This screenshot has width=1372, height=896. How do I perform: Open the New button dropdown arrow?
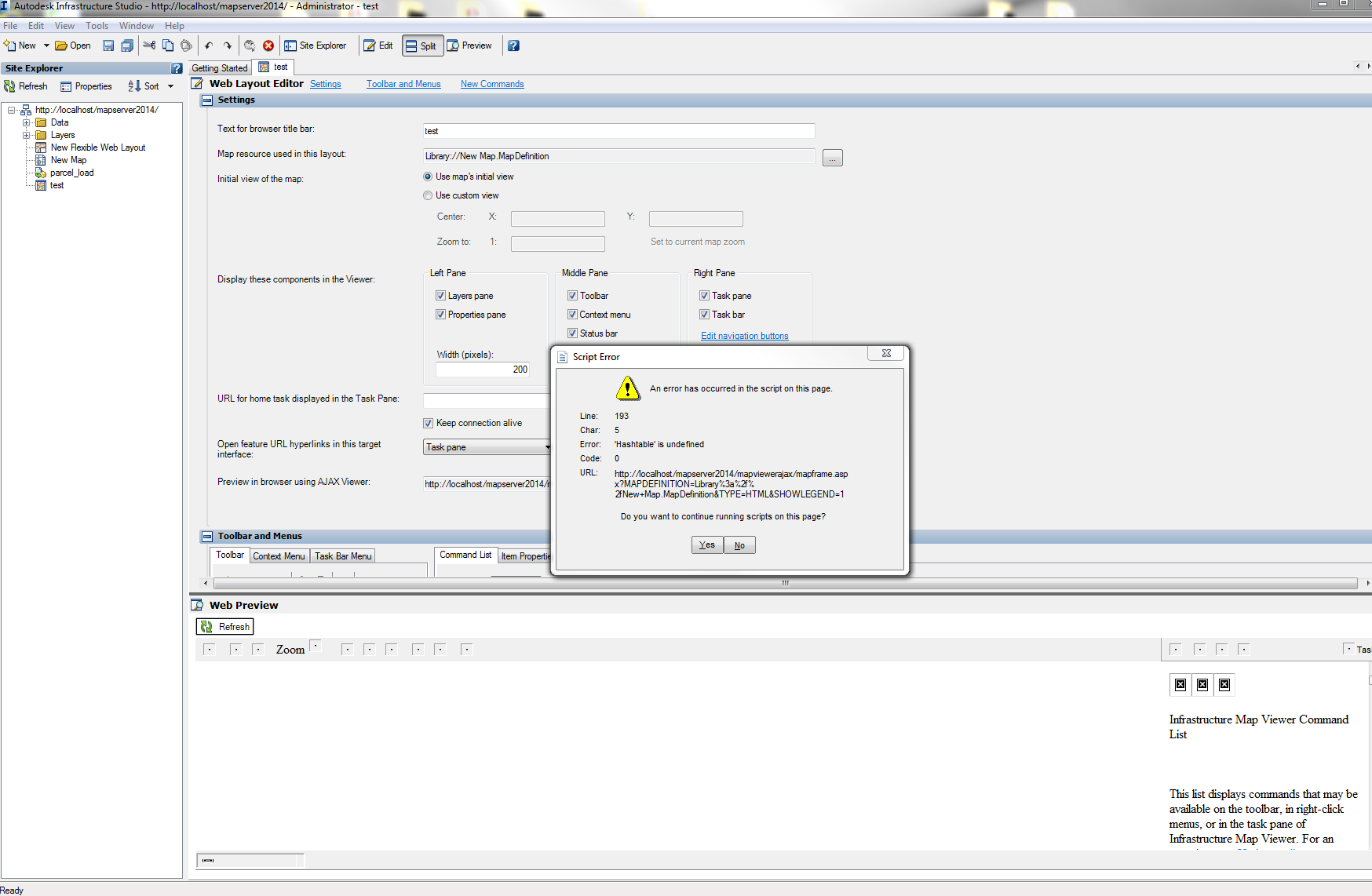46,46
